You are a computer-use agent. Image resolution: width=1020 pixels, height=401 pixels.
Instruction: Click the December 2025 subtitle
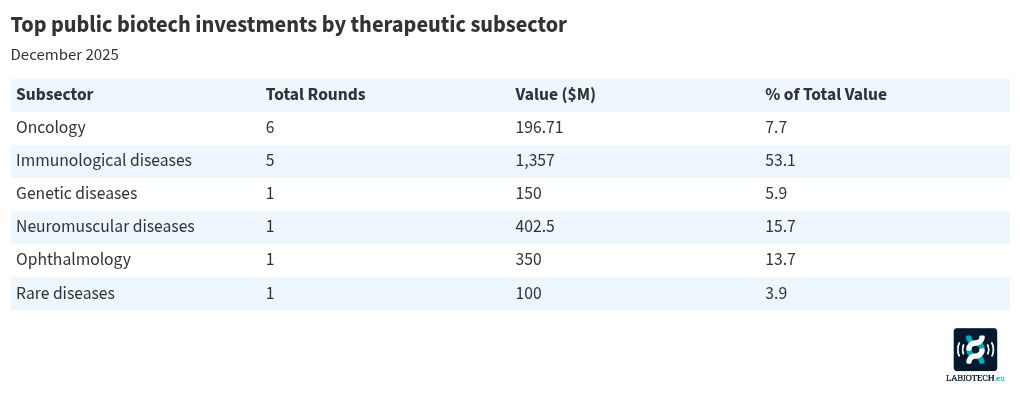(65, 55)
